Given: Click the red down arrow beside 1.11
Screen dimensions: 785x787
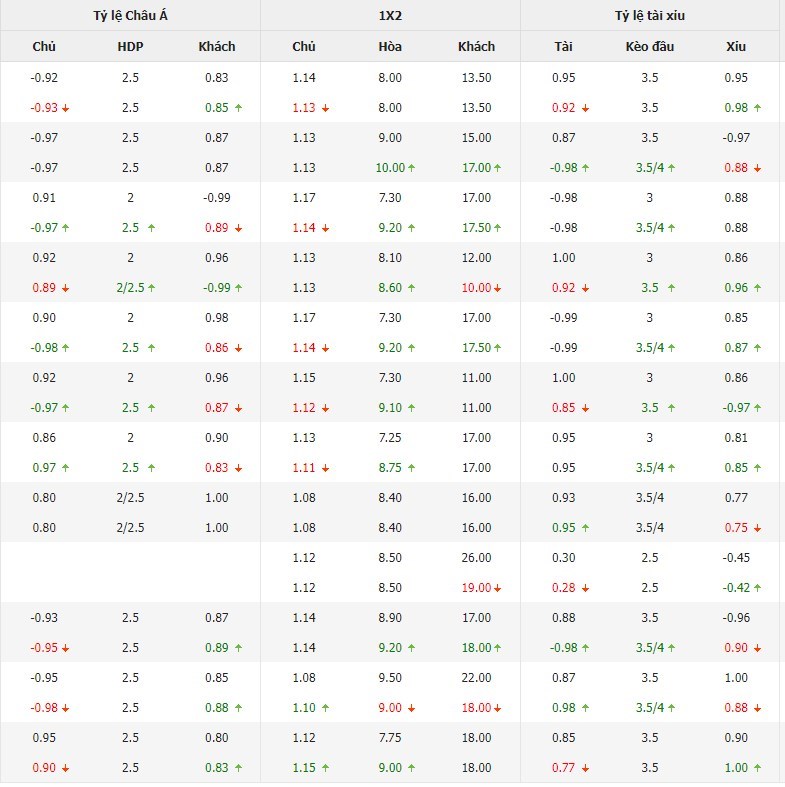Looking at the screenshot, I should [x=325, y=468].
